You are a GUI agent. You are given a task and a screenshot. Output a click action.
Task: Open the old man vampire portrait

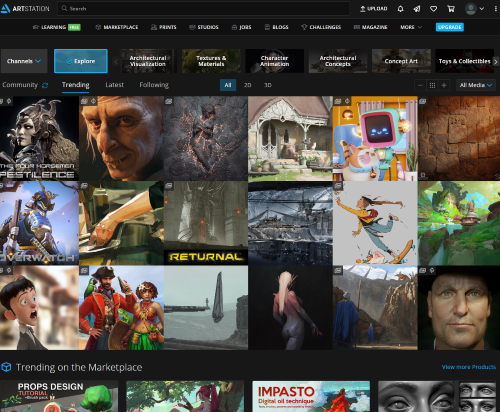(x=121, y=138)
